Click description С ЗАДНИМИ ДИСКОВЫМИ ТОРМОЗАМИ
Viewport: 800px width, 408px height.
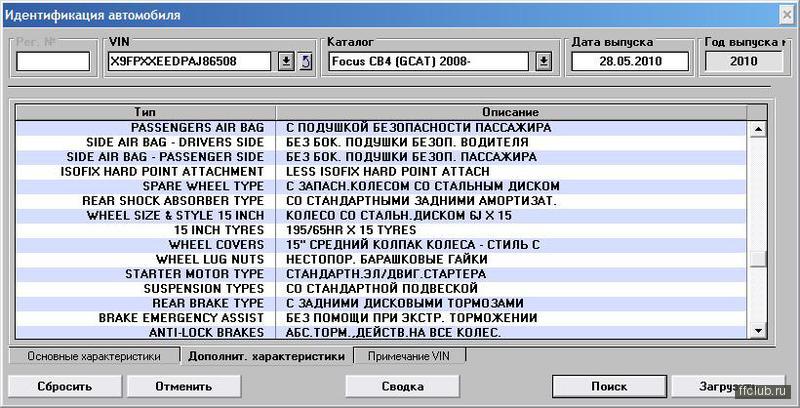(405, 303)
